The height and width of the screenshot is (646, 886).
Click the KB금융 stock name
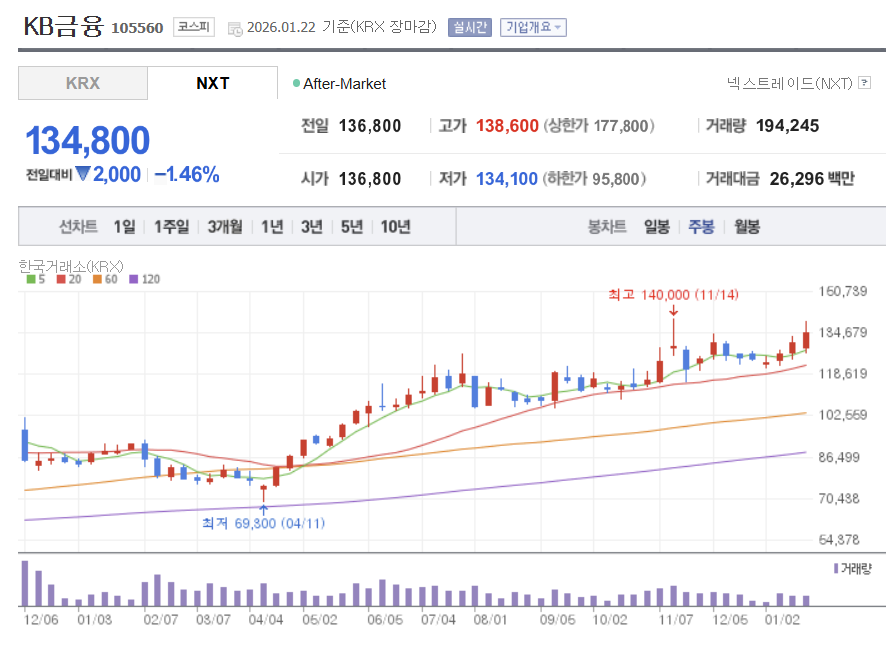pyautogui.click(x=63, y=26)
